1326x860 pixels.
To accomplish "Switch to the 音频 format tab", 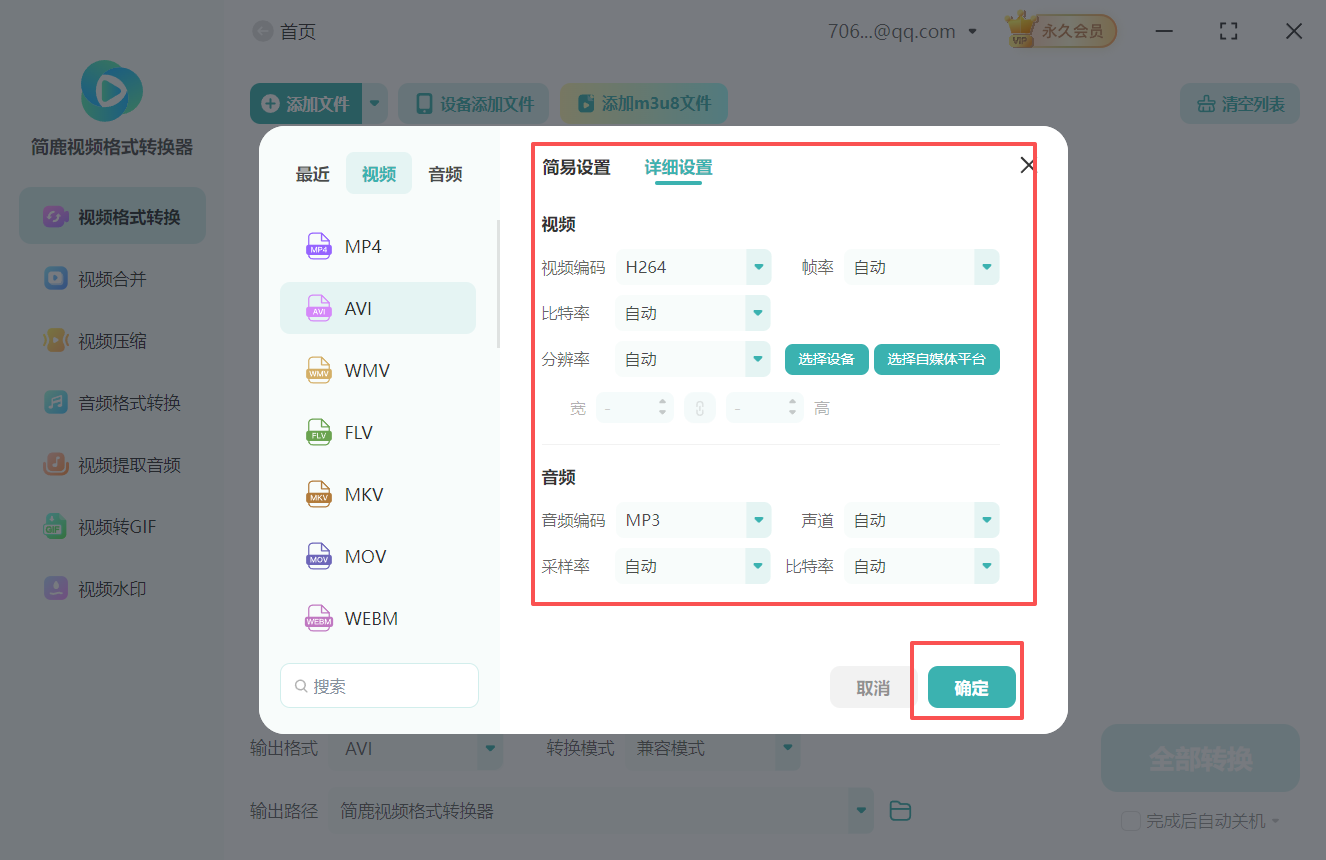I will pyautogui.click(x=444, y=173).
